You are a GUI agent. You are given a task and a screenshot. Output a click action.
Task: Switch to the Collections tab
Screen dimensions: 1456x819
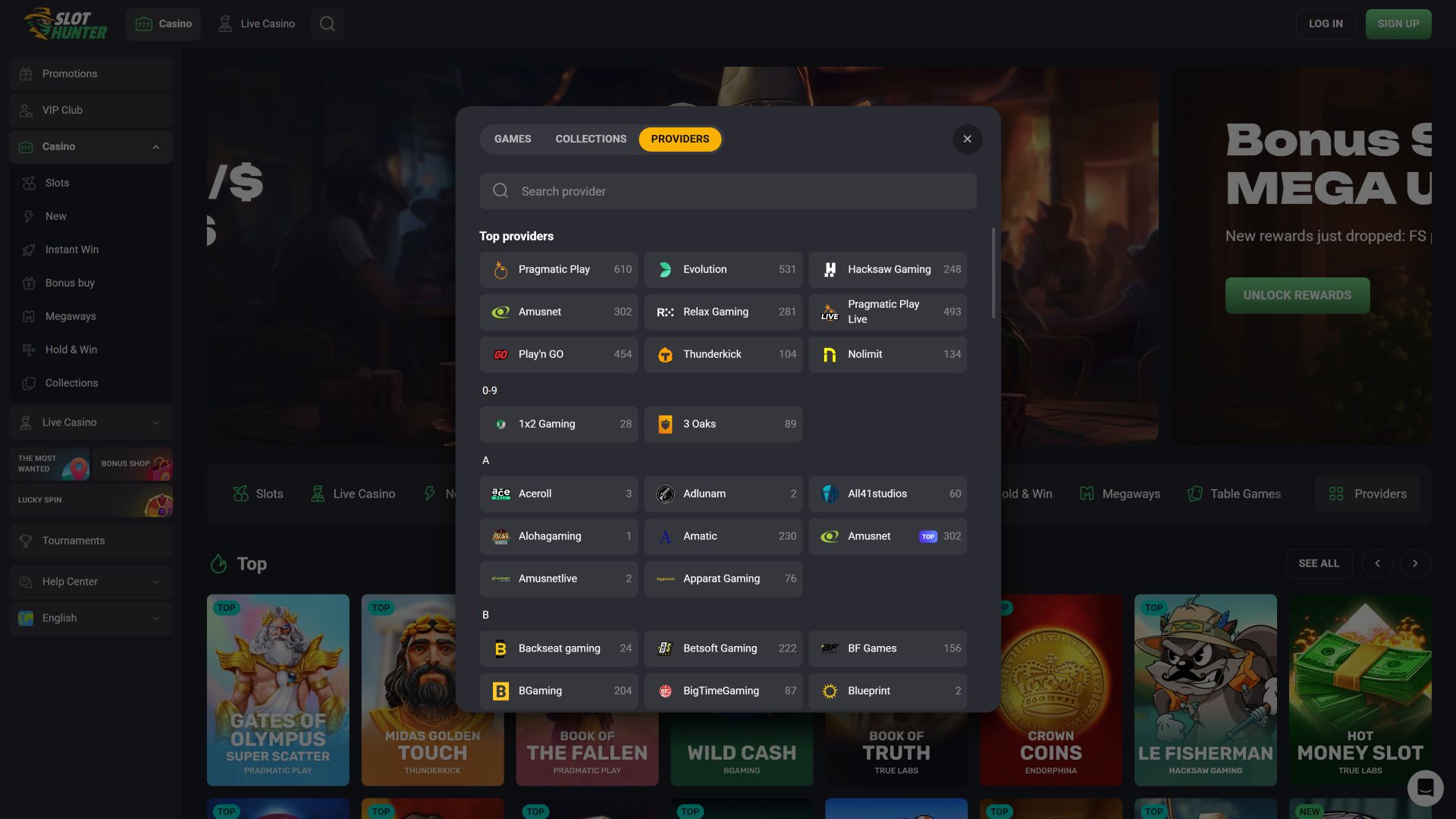point(591,139)
